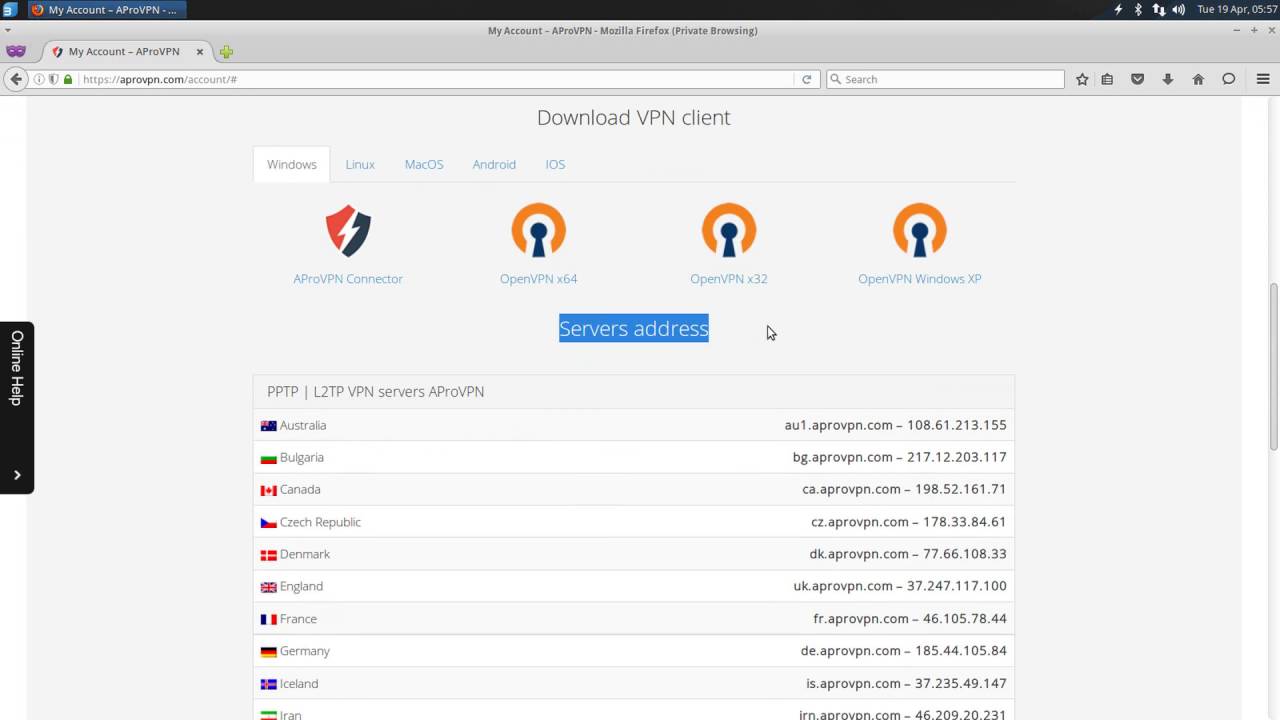This screenshot has width=1280, height=720.
Task: Click cz.aprovpn.com – 178.33.84.61 address
Action: pos(909,522)
